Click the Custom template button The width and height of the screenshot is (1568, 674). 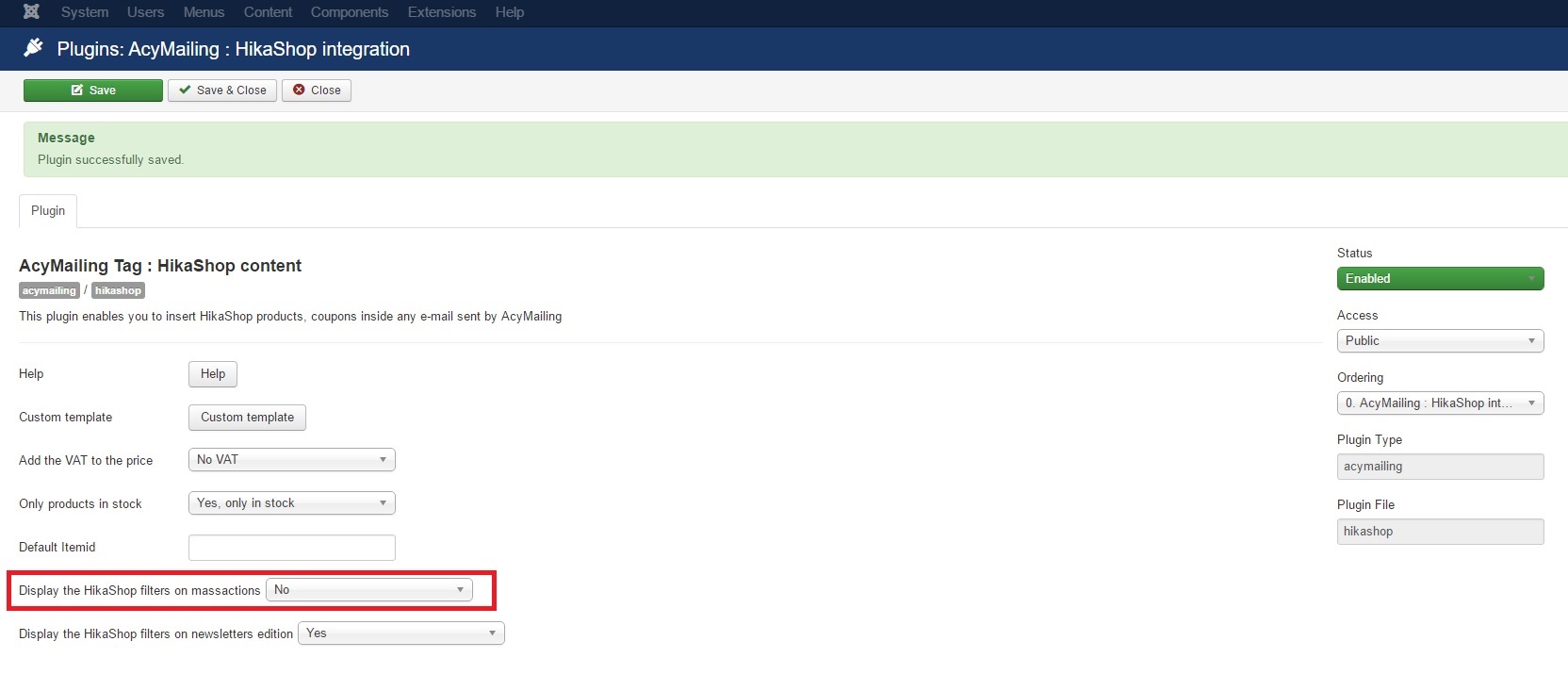tap(247, 418)
